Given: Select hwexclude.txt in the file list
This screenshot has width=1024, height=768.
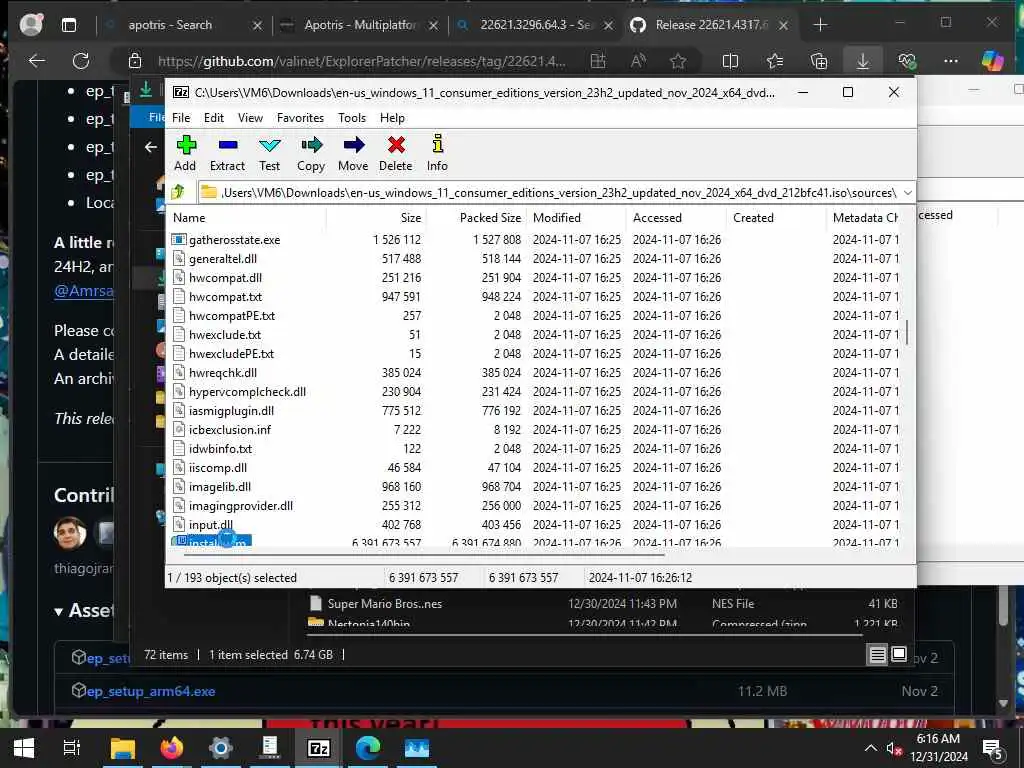Looking at the screenshot, I should point(225,334).
